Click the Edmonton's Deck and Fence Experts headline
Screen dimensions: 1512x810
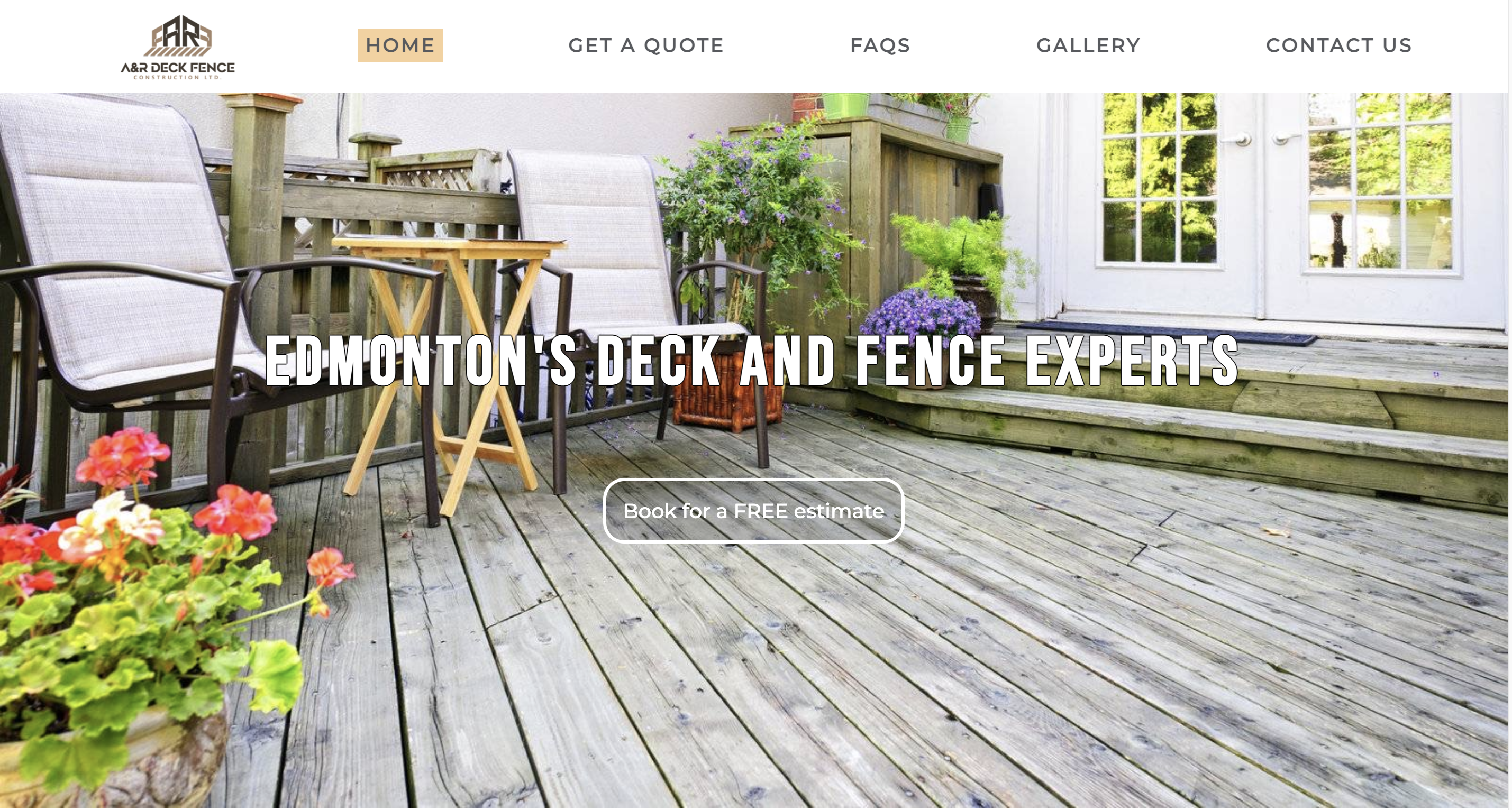[752, 360]
